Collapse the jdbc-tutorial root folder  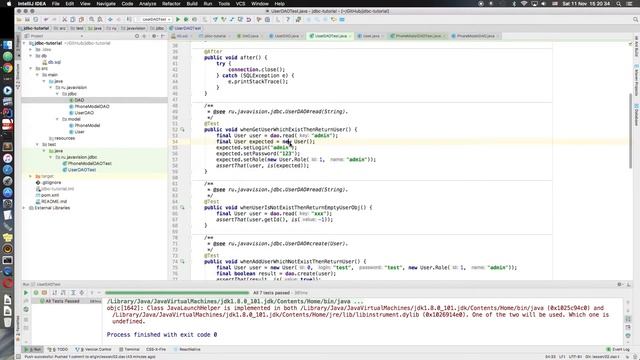(24, 43)
